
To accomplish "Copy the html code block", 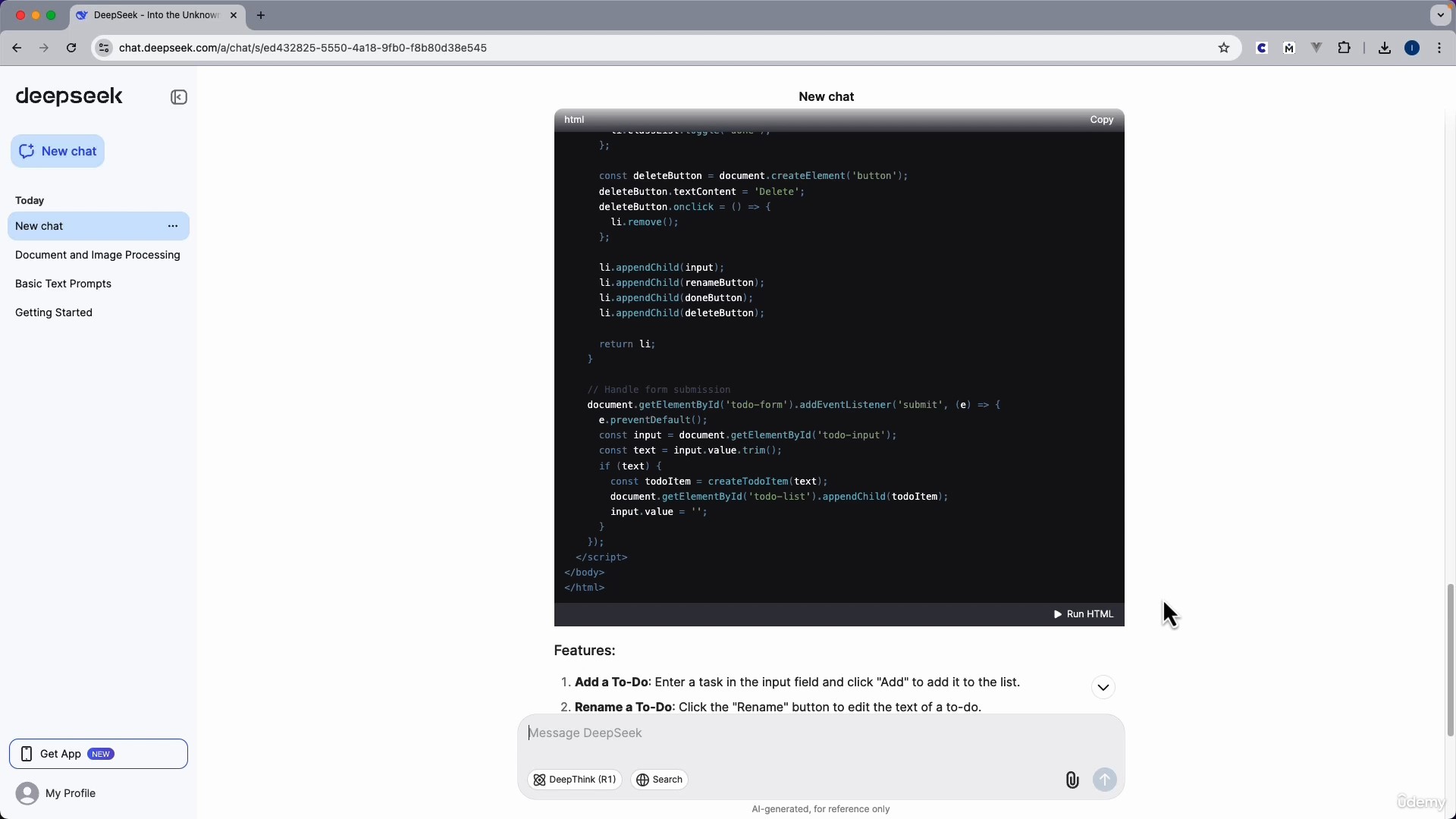I will click(1101, 120).
